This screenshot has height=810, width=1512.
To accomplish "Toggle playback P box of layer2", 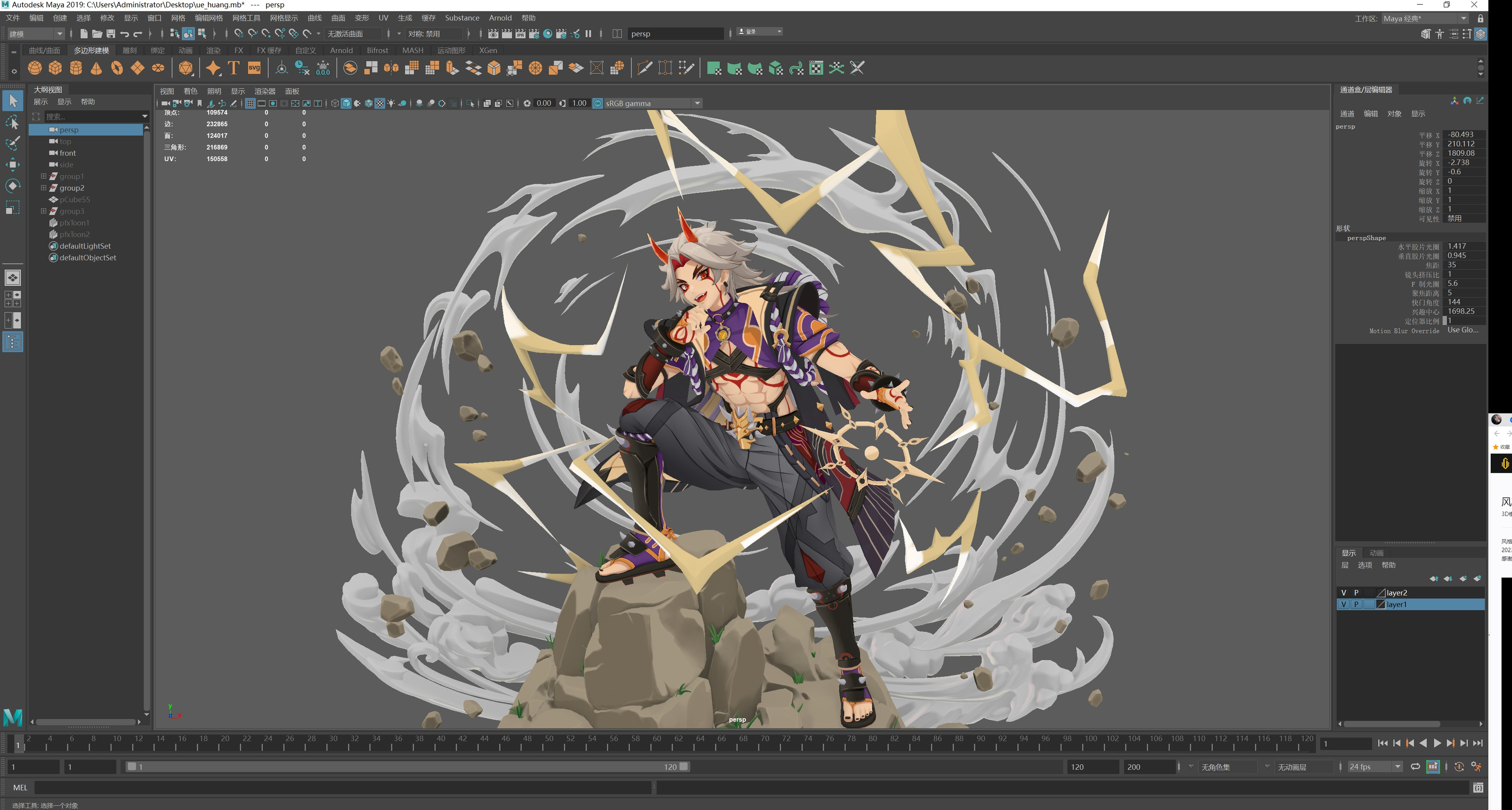I will (x=1356, y=593).
